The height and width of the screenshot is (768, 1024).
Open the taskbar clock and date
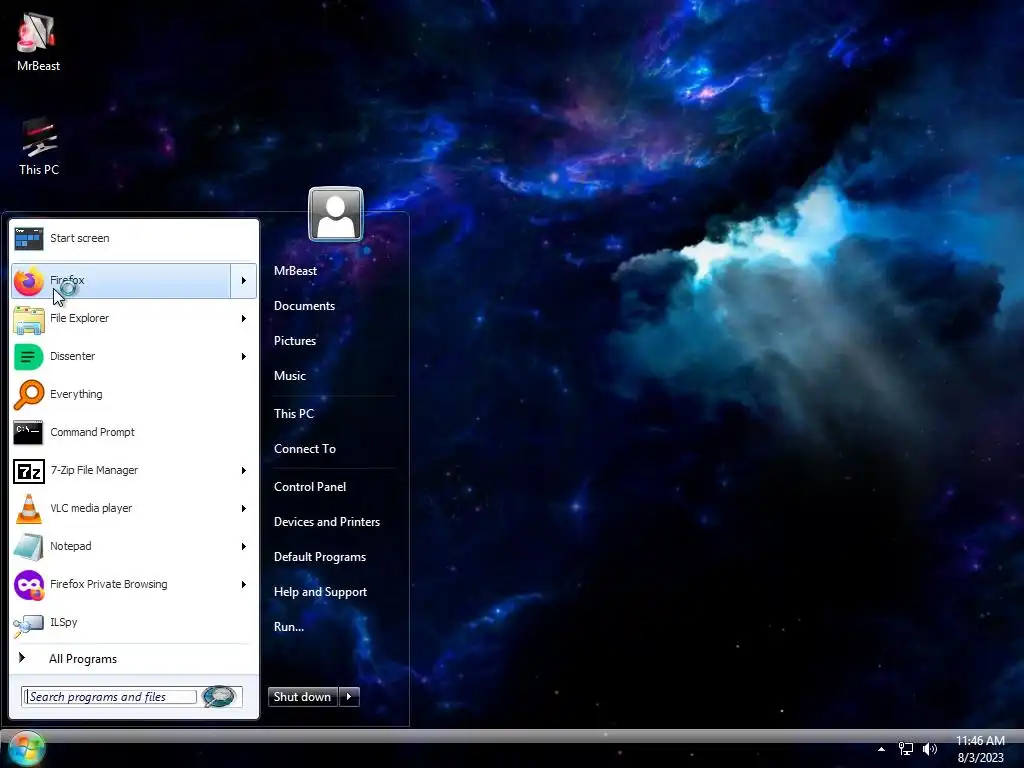click(x=980, y=749)
